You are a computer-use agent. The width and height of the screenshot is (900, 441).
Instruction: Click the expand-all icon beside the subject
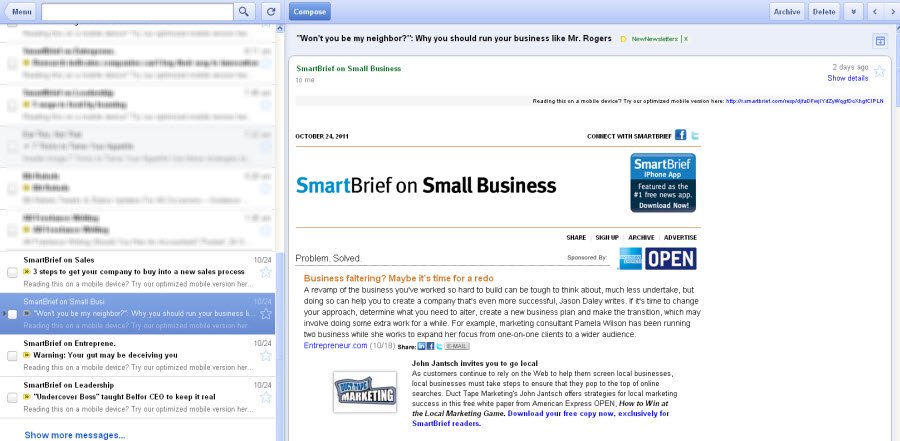(879, 40)
